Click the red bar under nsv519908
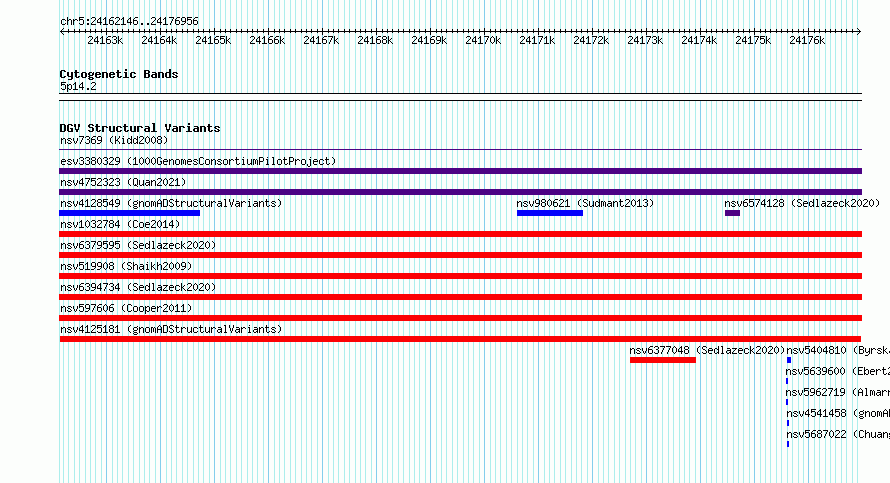The height and width of the screenshot is (483, 890). (x=460, y=276)
